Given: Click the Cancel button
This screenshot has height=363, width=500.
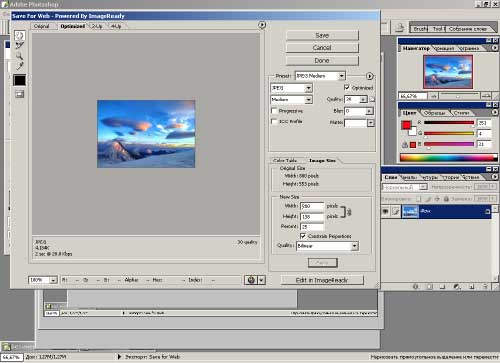Looking at the screenshot, I should [322, 48].
